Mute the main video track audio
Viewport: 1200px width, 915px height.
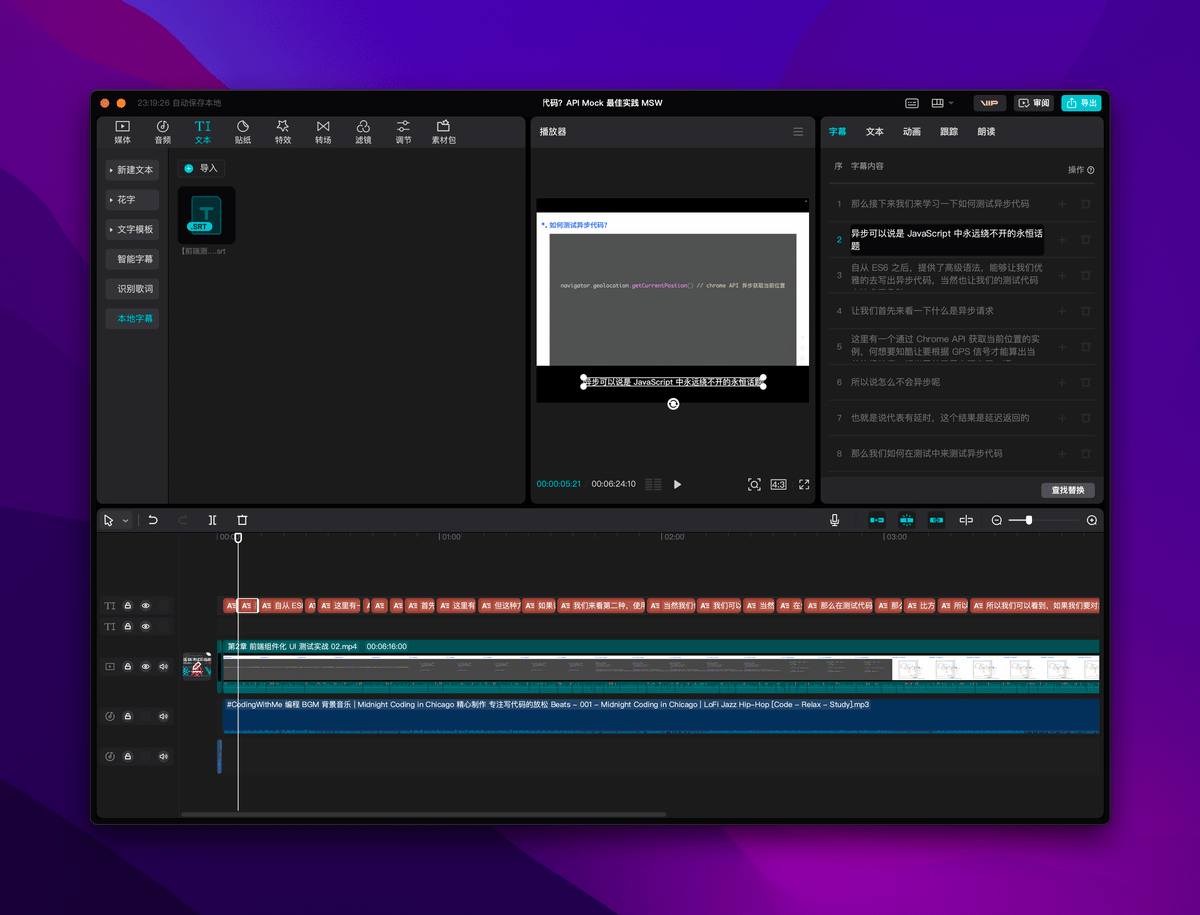163,666
